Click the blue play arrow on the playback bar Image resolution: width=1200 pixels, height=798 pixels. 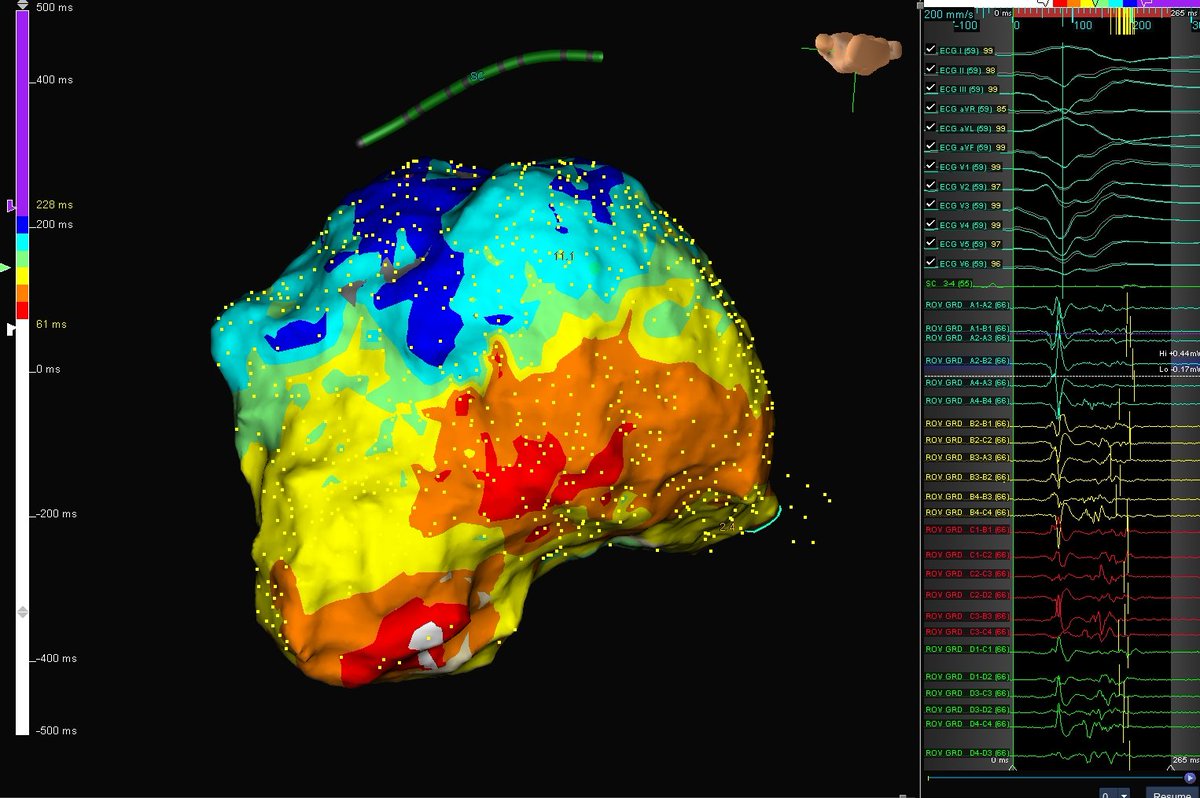(x=1190, y=777)
